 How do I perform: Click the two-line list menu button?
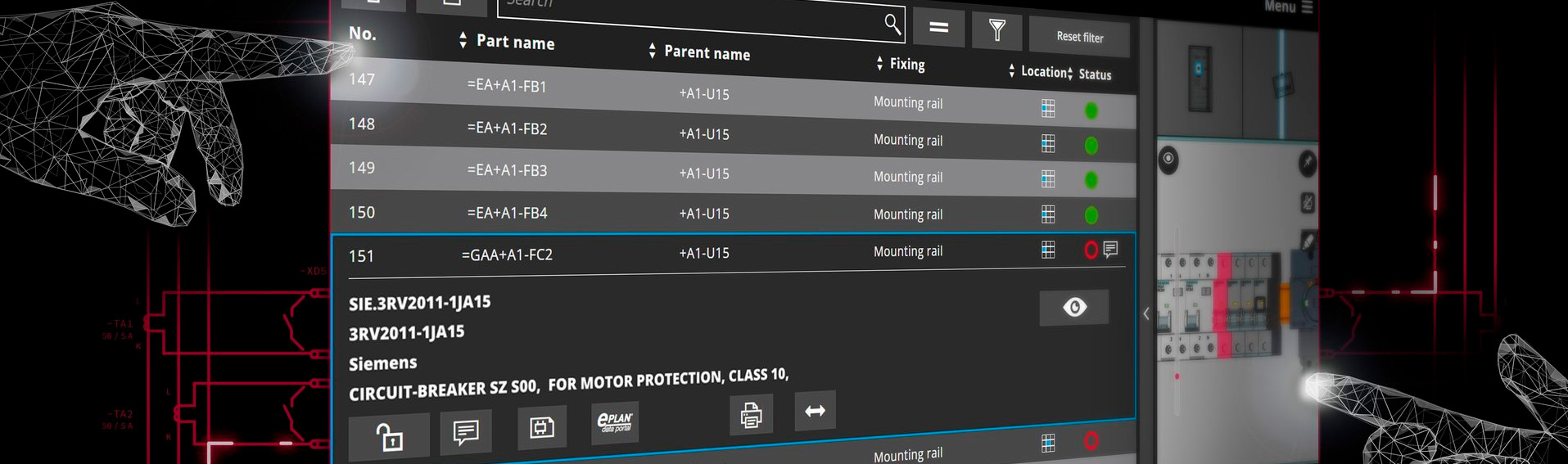point(938,28)
